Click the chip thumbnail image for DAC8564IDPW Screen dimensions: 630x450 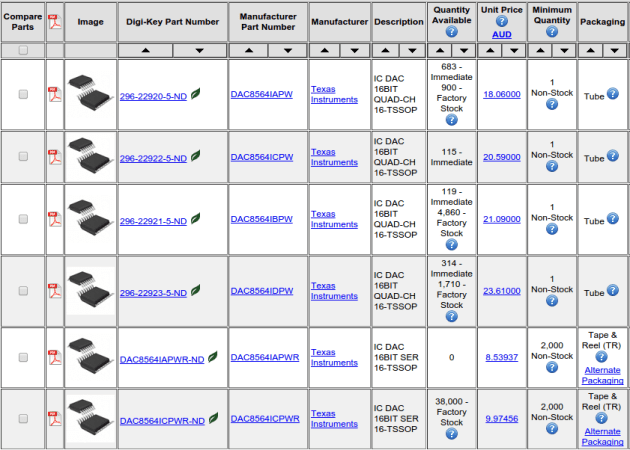pos(91,291)
